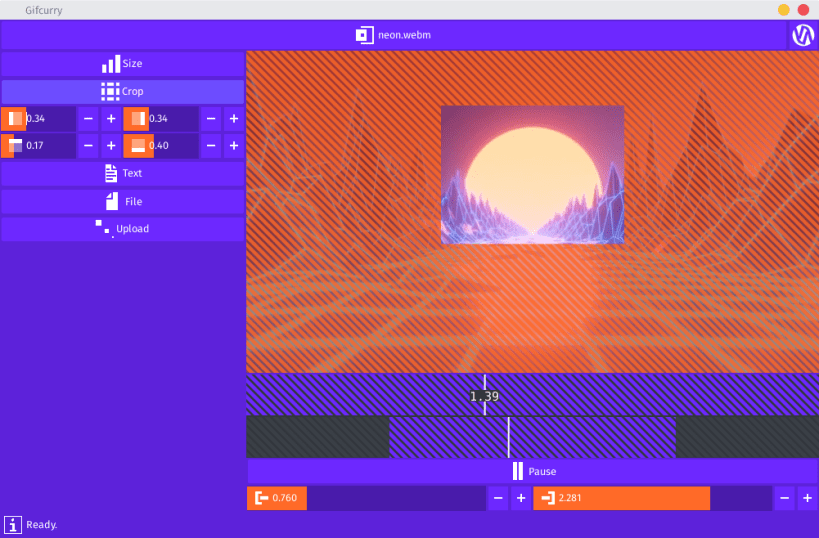The image size is (819, 538).
Task: Increase the end time value
Action: 808,498
